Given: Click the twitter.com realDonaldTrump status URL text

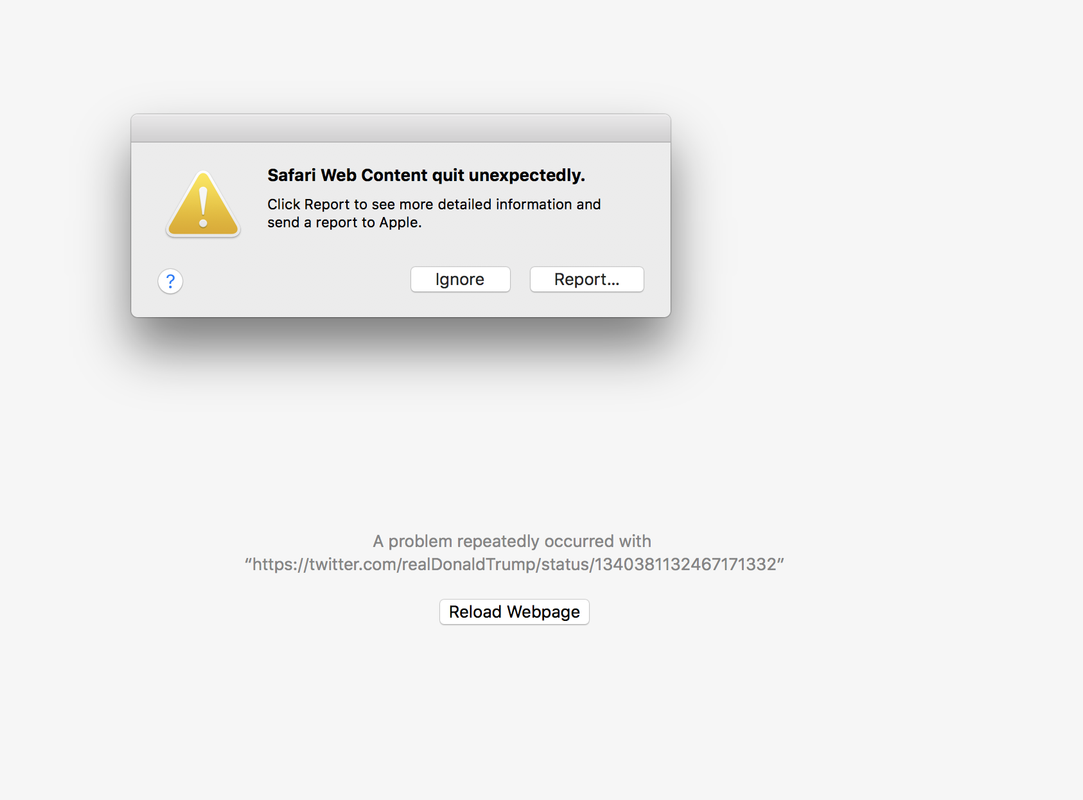Looking at the screenshot, I should 514,564.
